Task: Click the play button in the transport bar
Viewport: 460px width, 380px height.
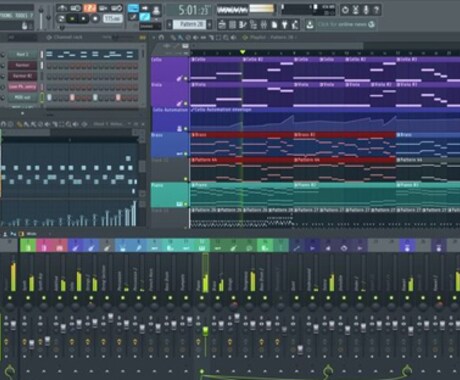Action: (x=72, y=19)
